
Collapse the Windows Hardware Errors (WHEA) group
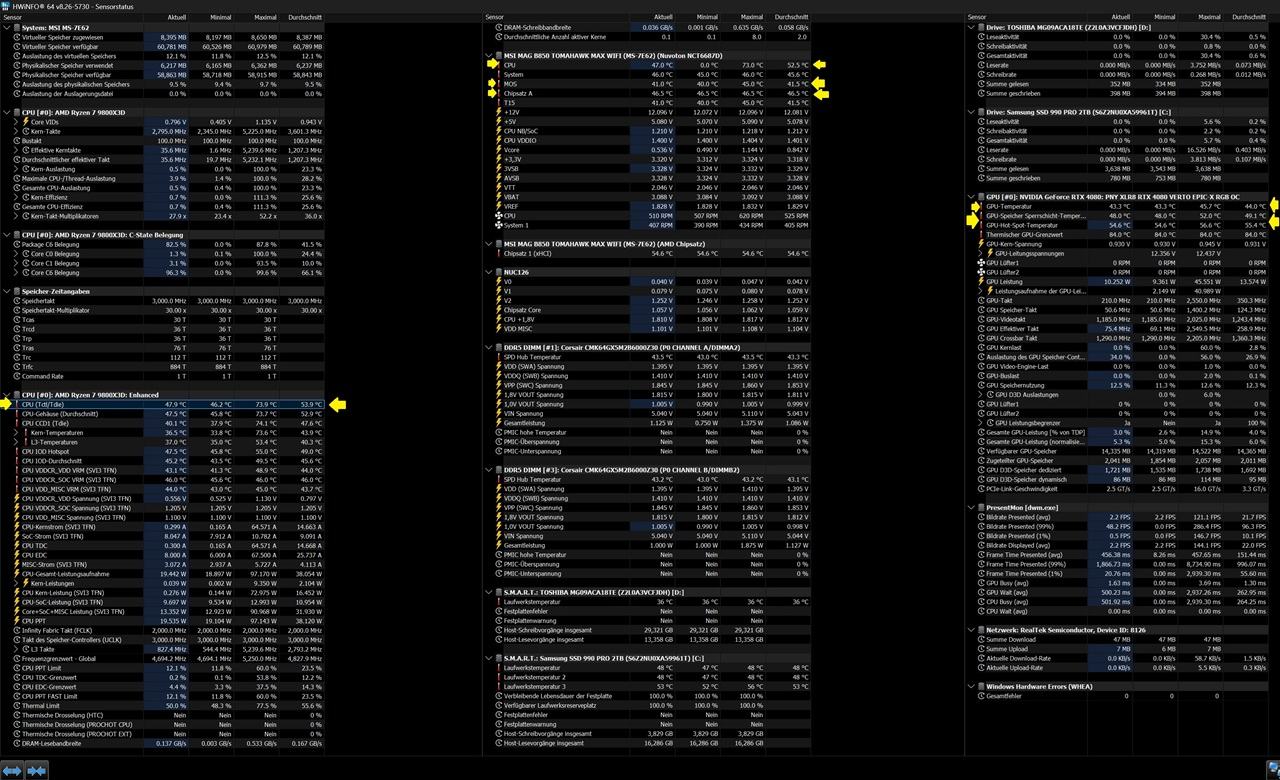click(971, 687)
